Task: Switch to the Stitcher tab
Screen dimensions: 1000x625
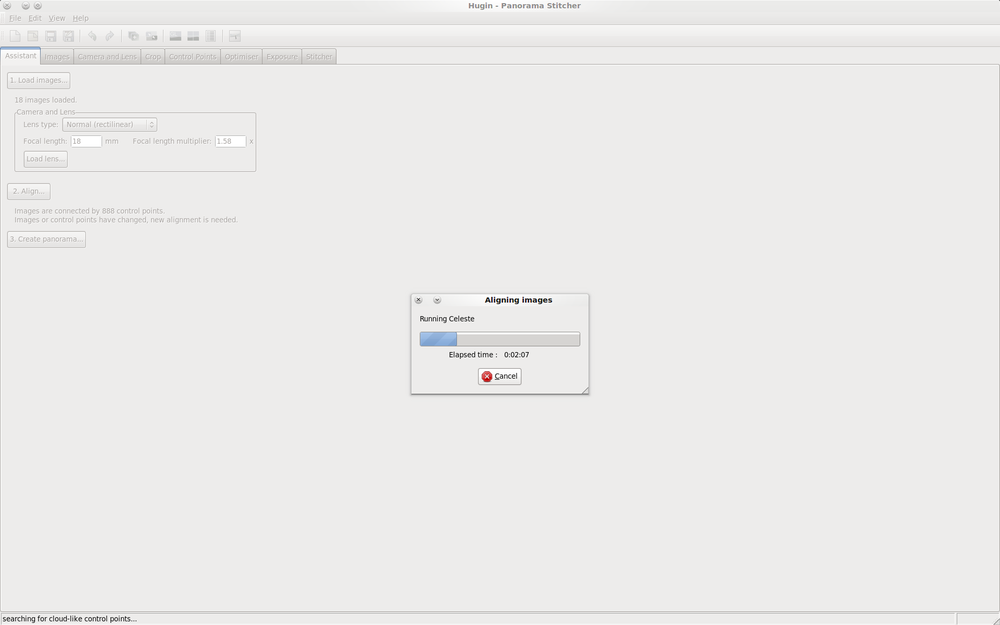Action: tap(319, 57)
